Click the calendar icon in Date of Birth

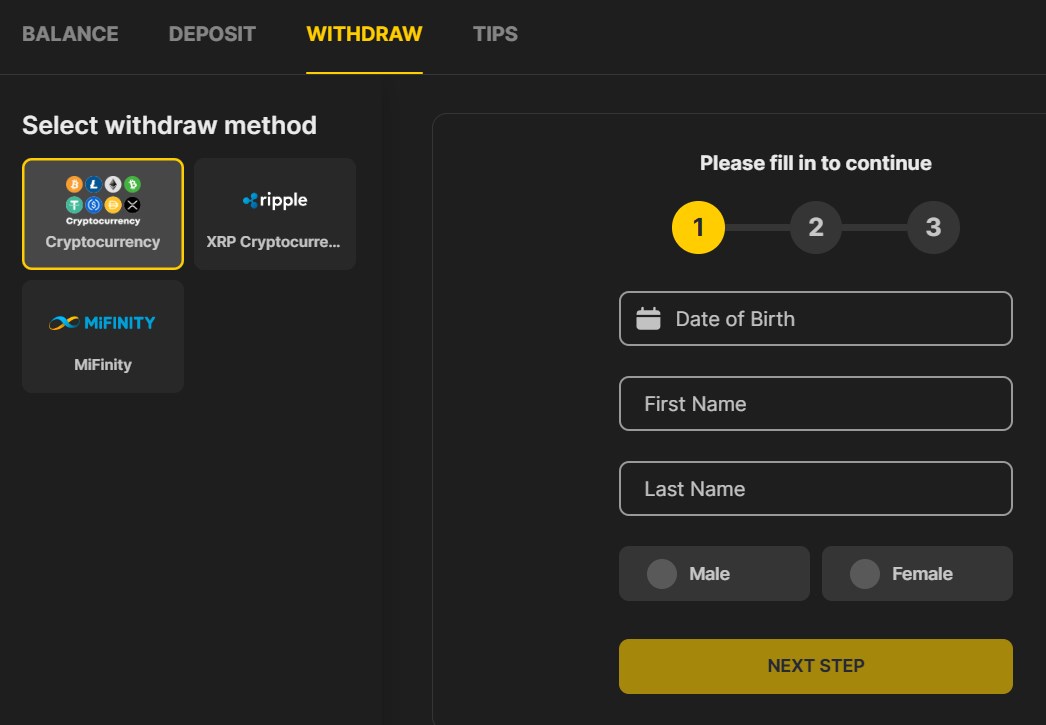649,319
